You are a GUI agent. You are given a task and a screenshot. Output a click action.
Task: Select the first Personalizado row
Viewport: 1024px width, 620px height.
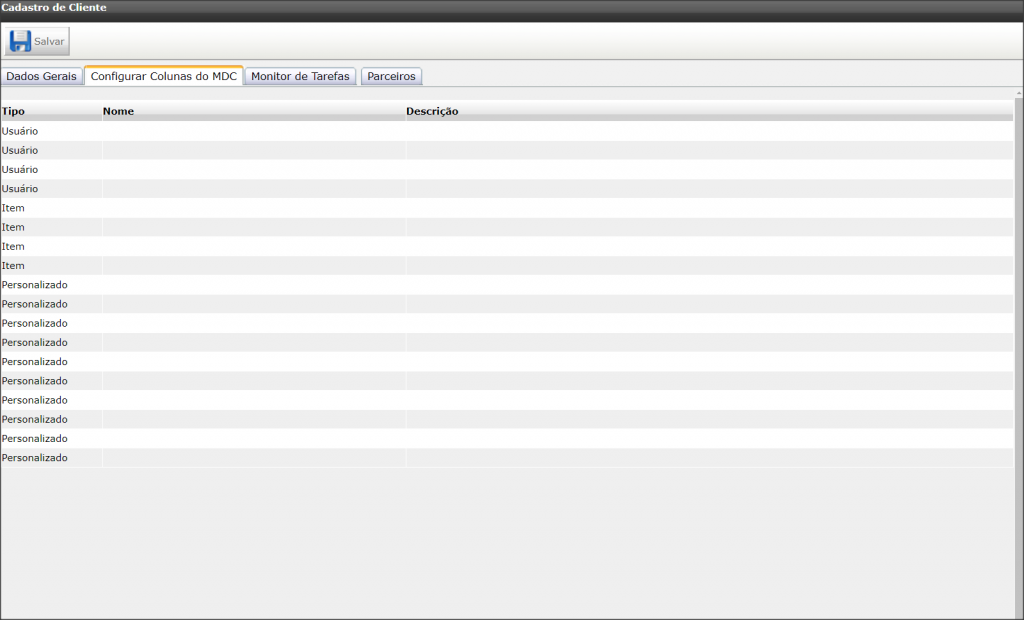tap(507, 285)
